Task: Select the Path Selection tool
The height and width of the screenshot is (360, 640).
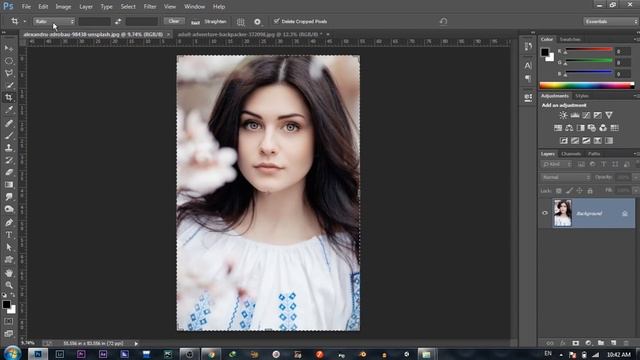Action: 9,247
